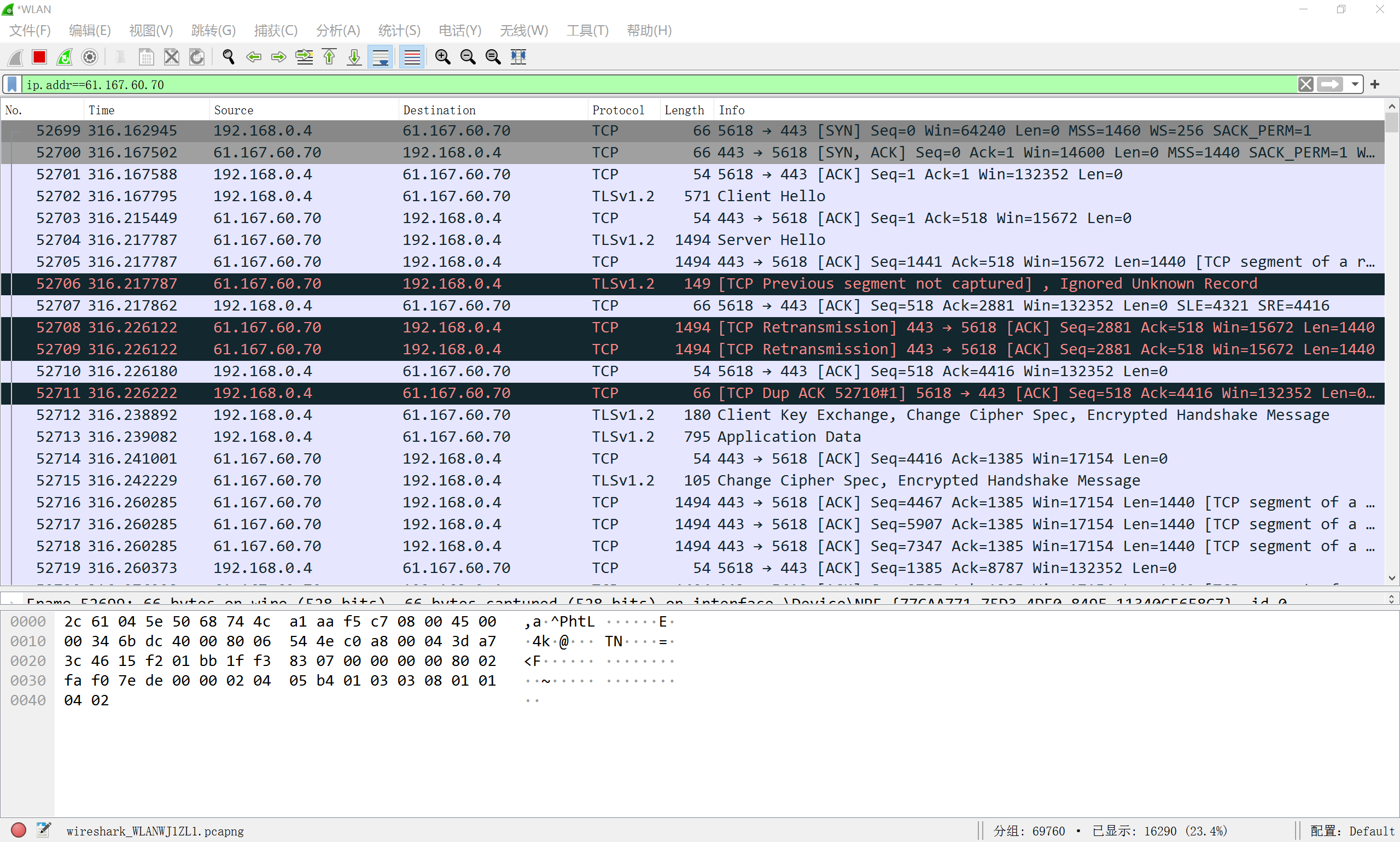1400x842 pixels.
Task: Click packet list scrollbar down arrow
Action: pyautogui.click(x=1391, y=578)
